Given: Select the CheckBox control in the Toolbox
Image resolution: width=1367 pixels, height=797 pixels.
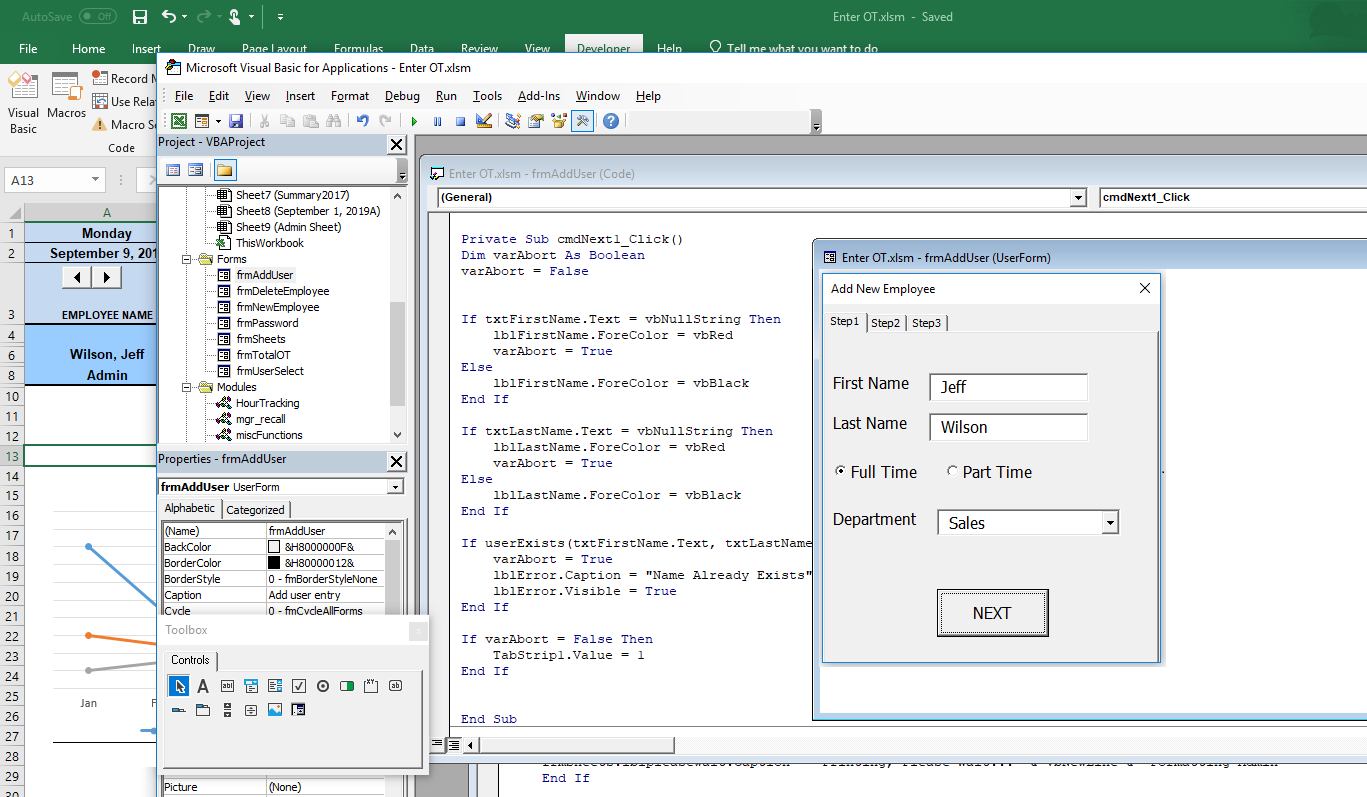Looking at the screenshot, I should (299, 686).
